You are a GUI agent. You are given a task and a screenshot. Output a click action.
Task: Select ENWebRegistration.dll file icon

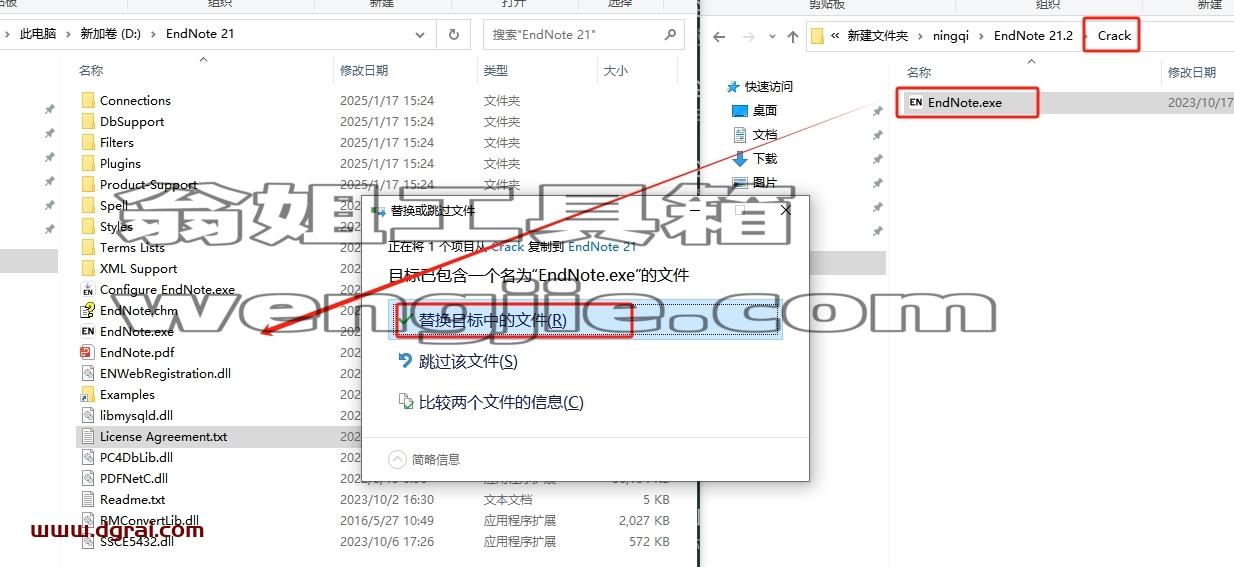point(88,373)
